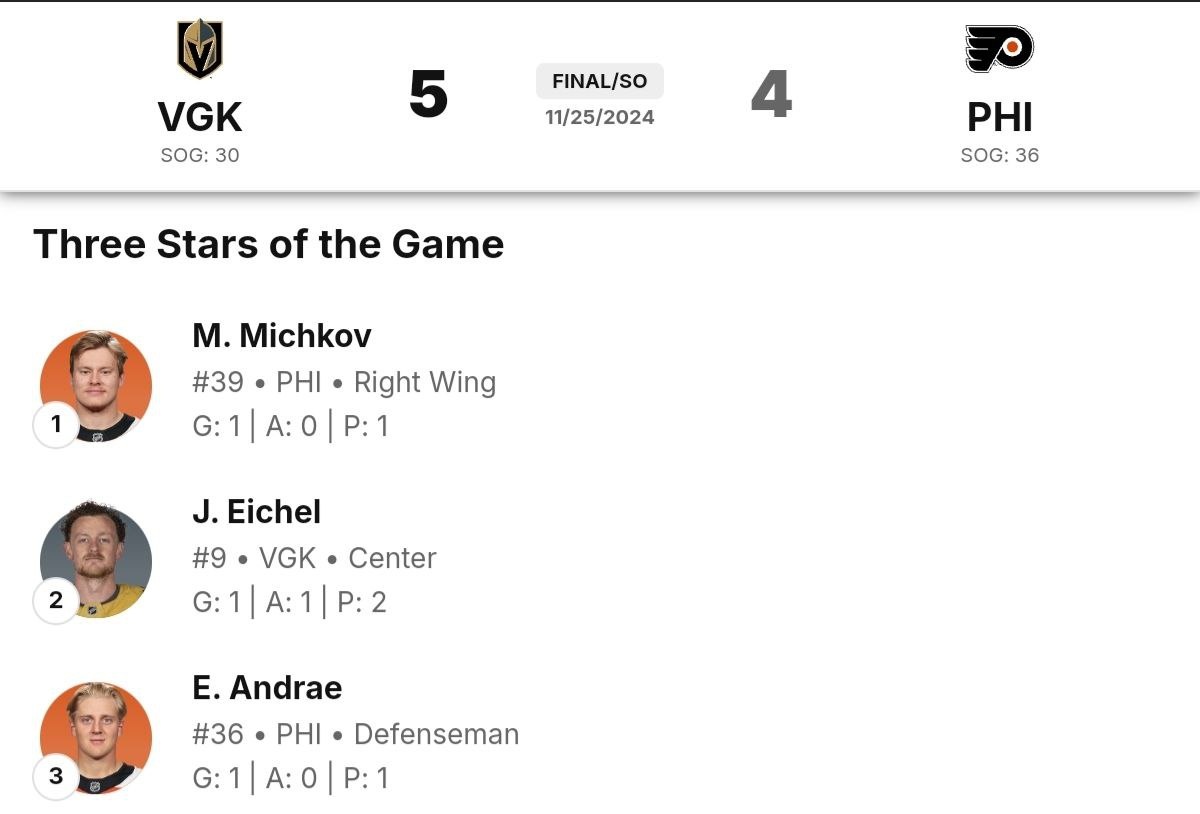1200x814 pixels.
Task: Open E. Andrae's headshot photo
Action: pos(97,735)
